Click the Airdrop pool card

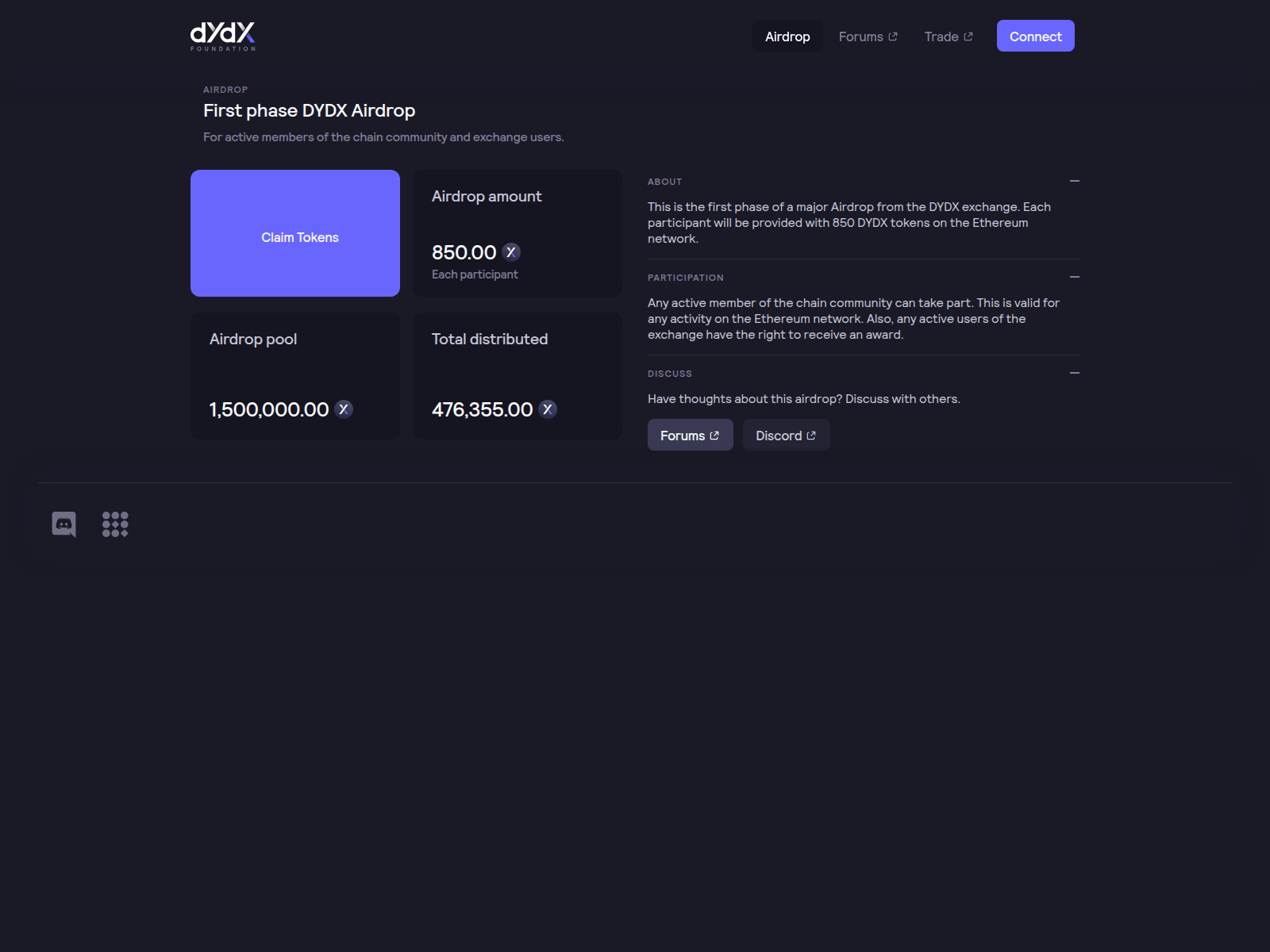[295, 375]
